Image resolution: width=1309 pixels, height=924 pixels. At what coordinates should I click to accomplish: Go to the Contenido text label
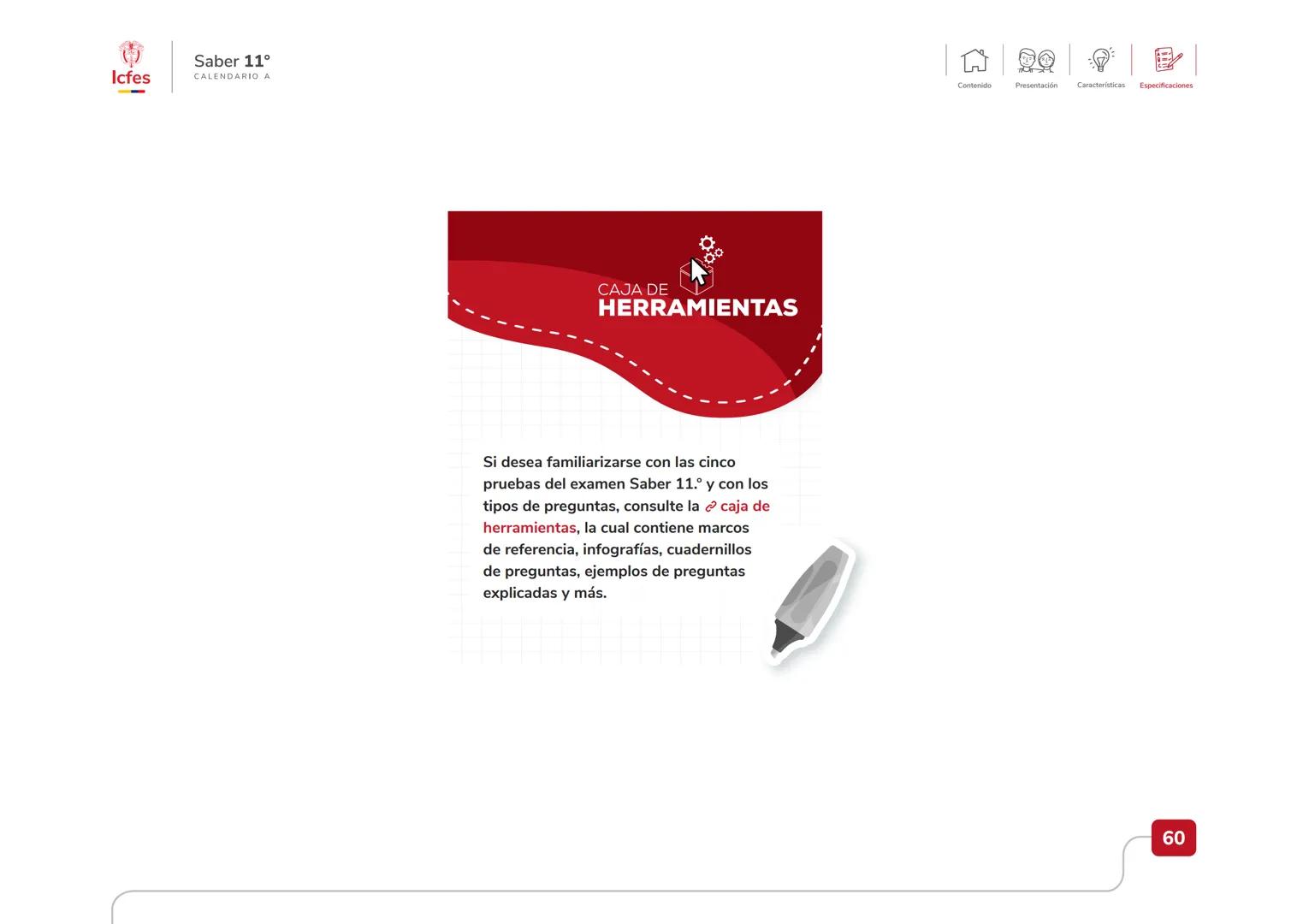[x=974, y=86]
